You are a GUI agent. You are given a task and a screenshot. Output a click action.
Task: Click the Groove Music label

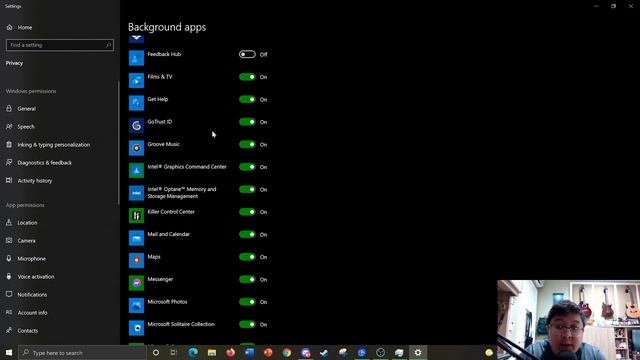[163, 144]
